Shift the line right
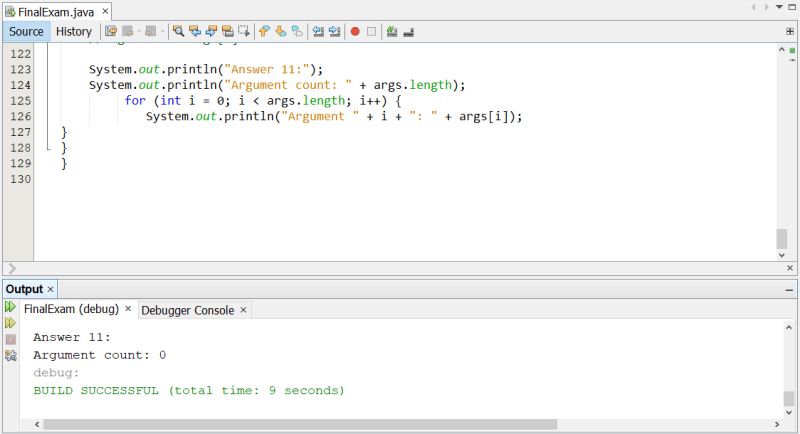Viewport: 800px width, 434px height. coord(335,32)
